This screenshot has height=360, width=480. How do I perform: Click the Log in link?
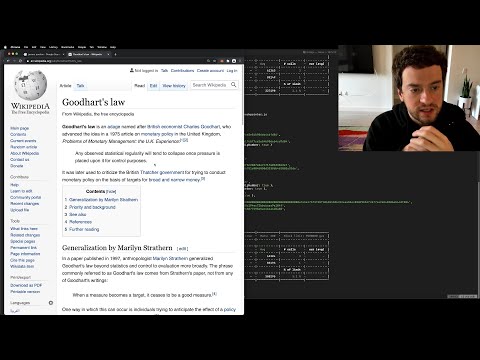[x=232, y=71]
